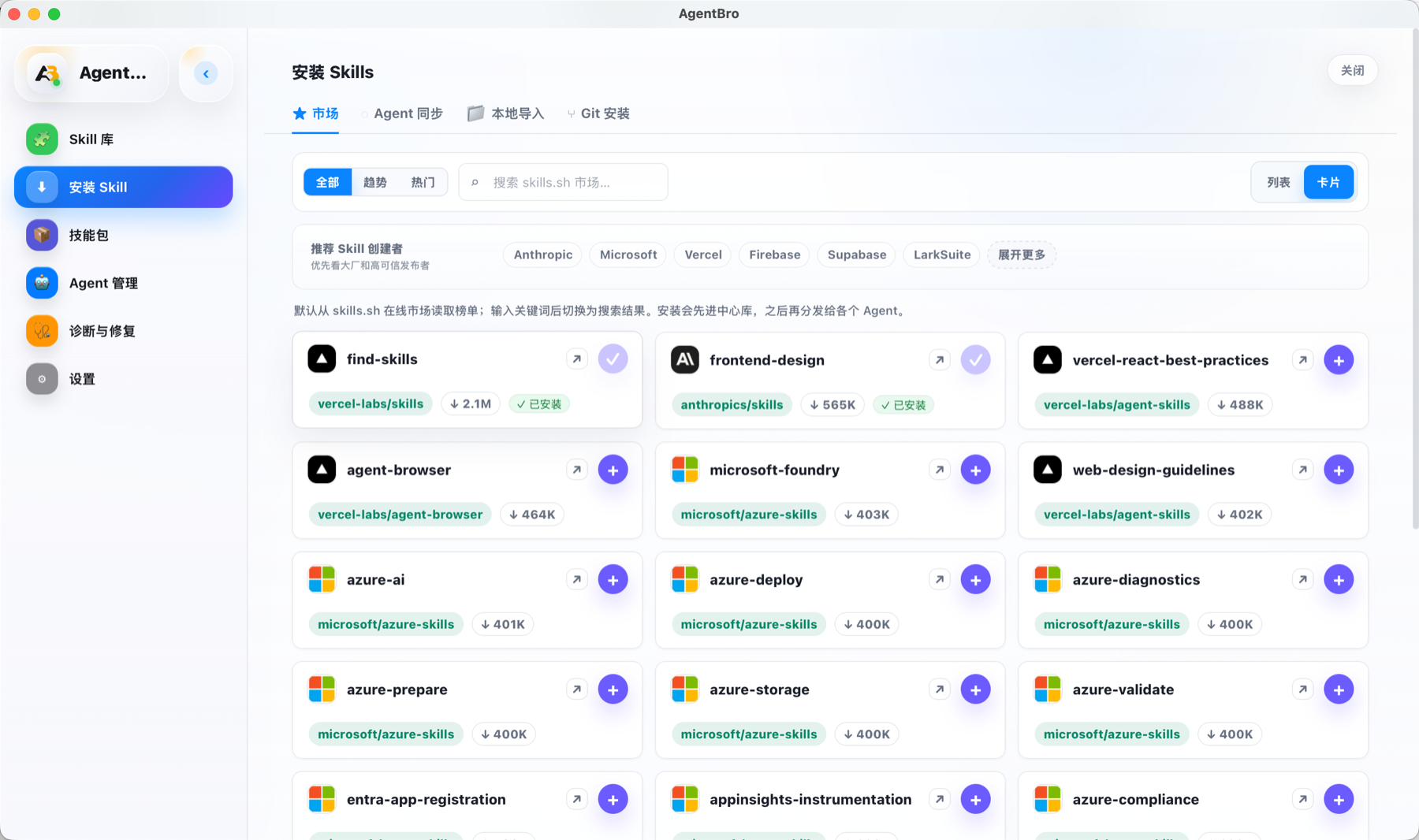Open azure-compliance external link icon
Image resolution: width=1419 pixels, height=840 pixels.
point(1303,799)
